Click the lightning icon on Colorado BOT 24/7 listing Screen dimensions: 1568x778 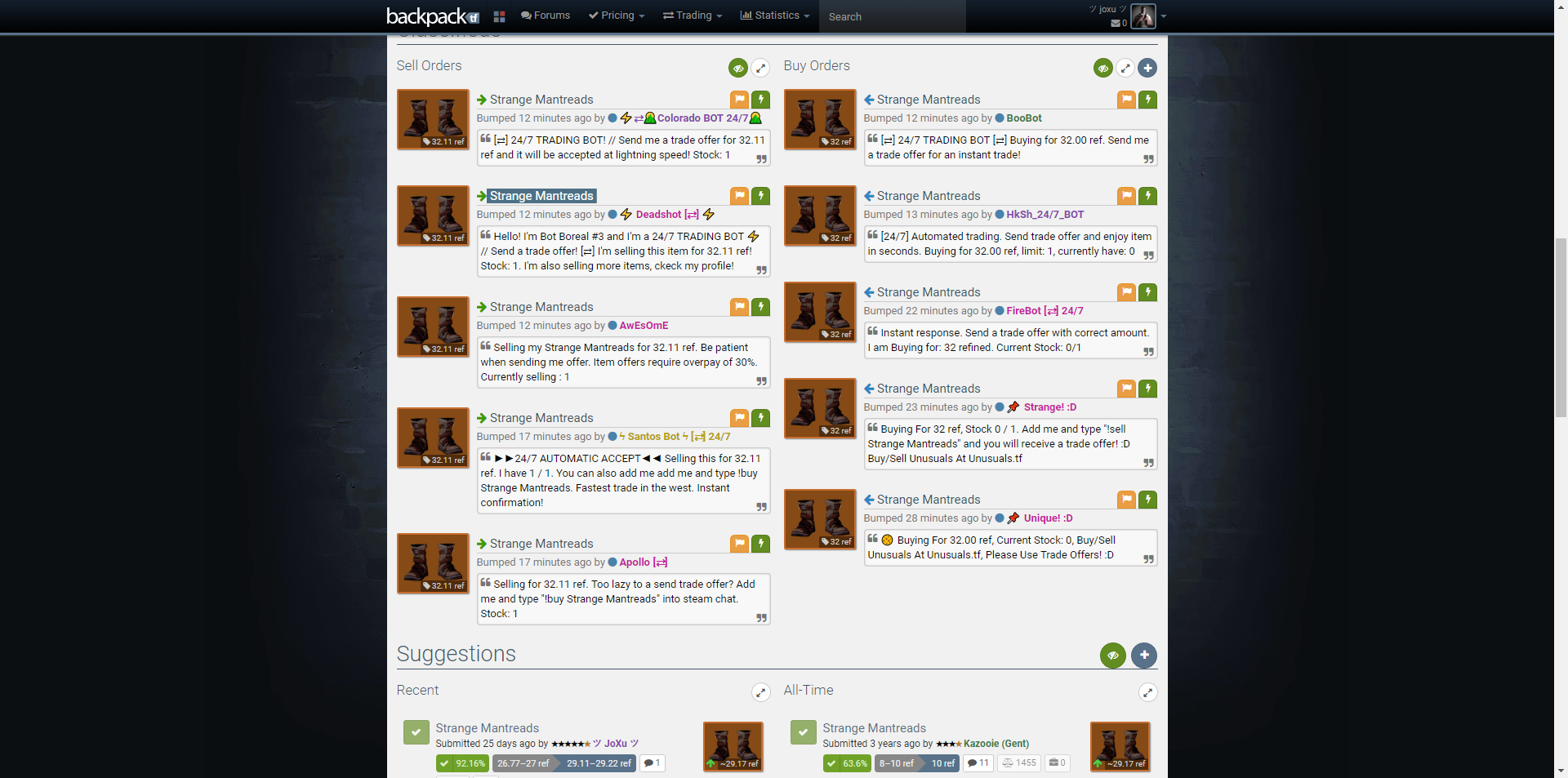tap(760, 100)
